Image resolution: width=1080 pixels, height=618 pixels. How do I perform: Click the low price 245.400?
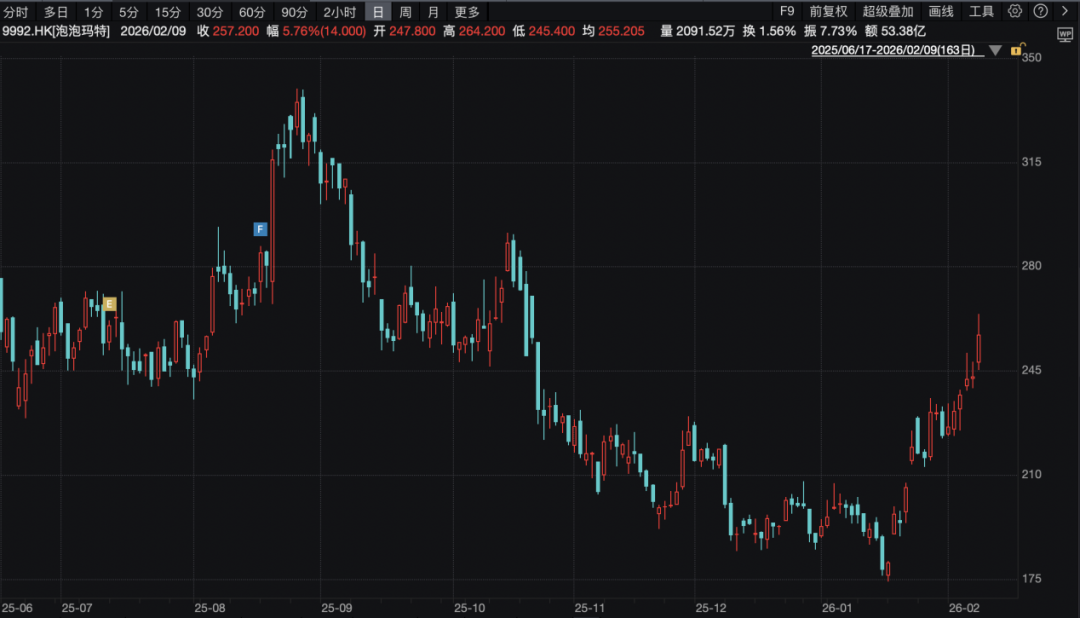(552, 31)
